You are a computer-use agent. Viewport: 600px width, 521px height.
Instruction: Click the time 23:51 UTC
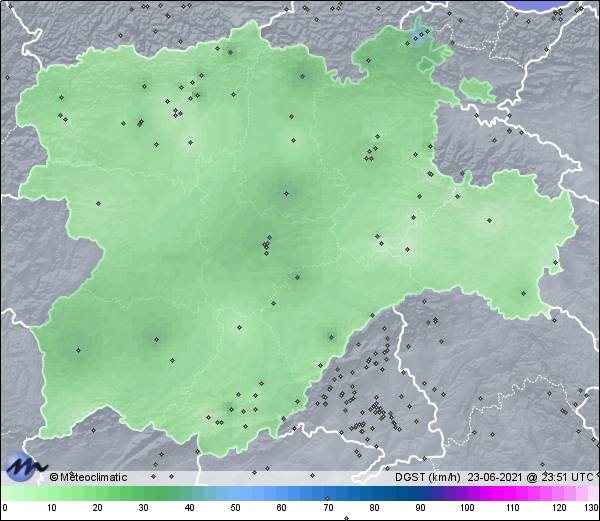[x=566, y=477]
